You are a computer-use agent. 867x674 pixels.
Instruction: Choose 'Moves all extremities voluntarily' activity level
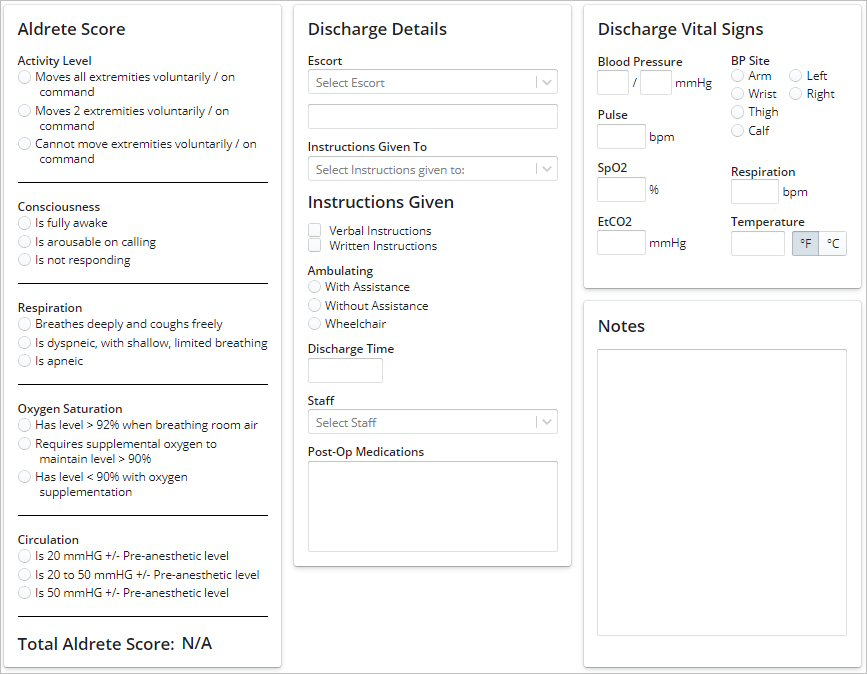25,77
